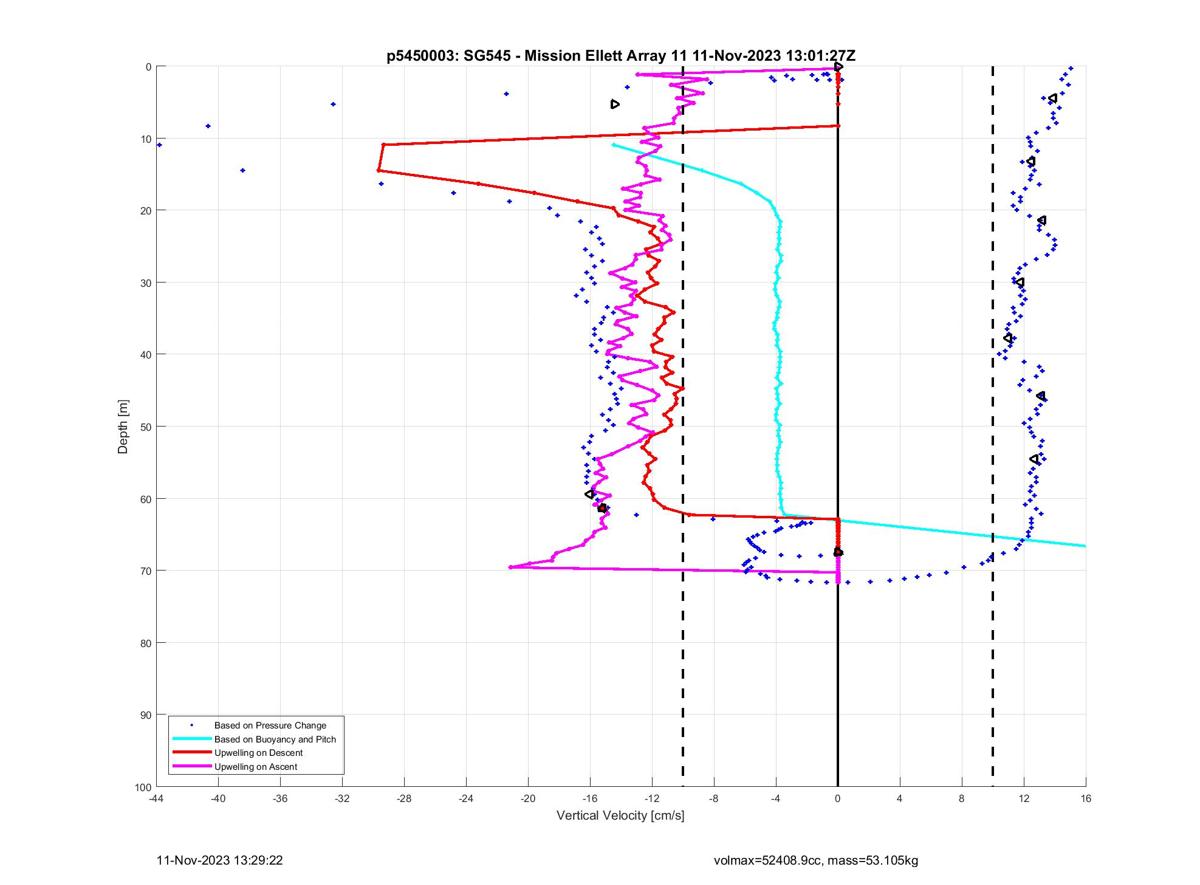This screenshot has height=885, width=1200.
Task: Click triangle marker near -14 cm/s at 5 m
Action: pyautogui.click(x=615, y=104)
